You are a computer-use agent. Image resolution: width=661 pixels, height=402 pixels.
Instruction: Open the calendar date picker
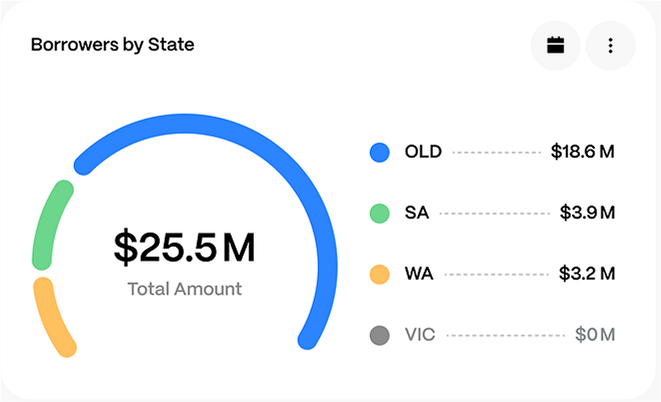555,45
